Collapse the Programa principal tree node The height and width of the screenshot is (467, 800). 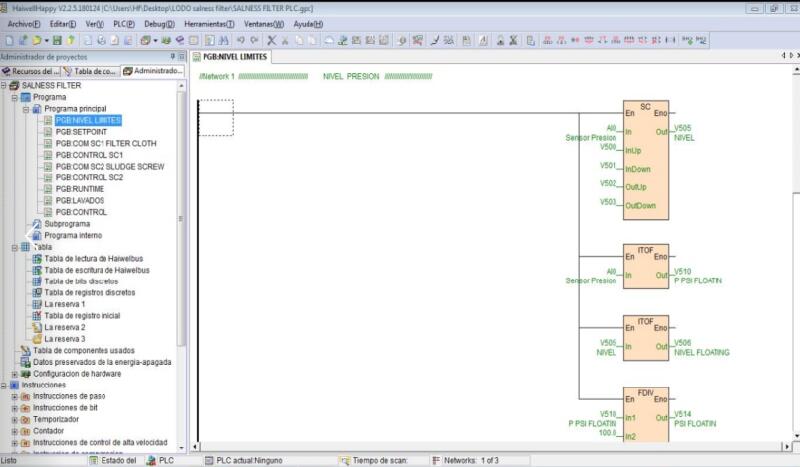[x=25, y=109]
